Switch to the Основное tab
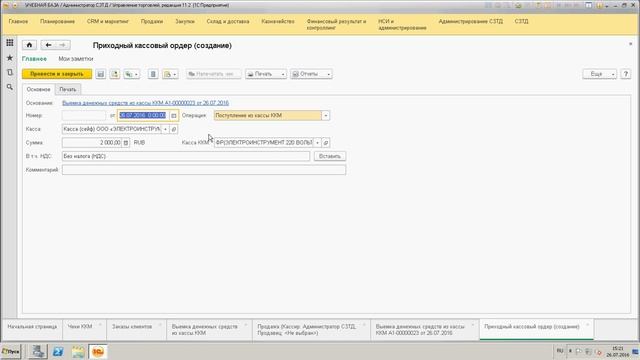This screenshot has height=360, width=640. coord(38,89)
